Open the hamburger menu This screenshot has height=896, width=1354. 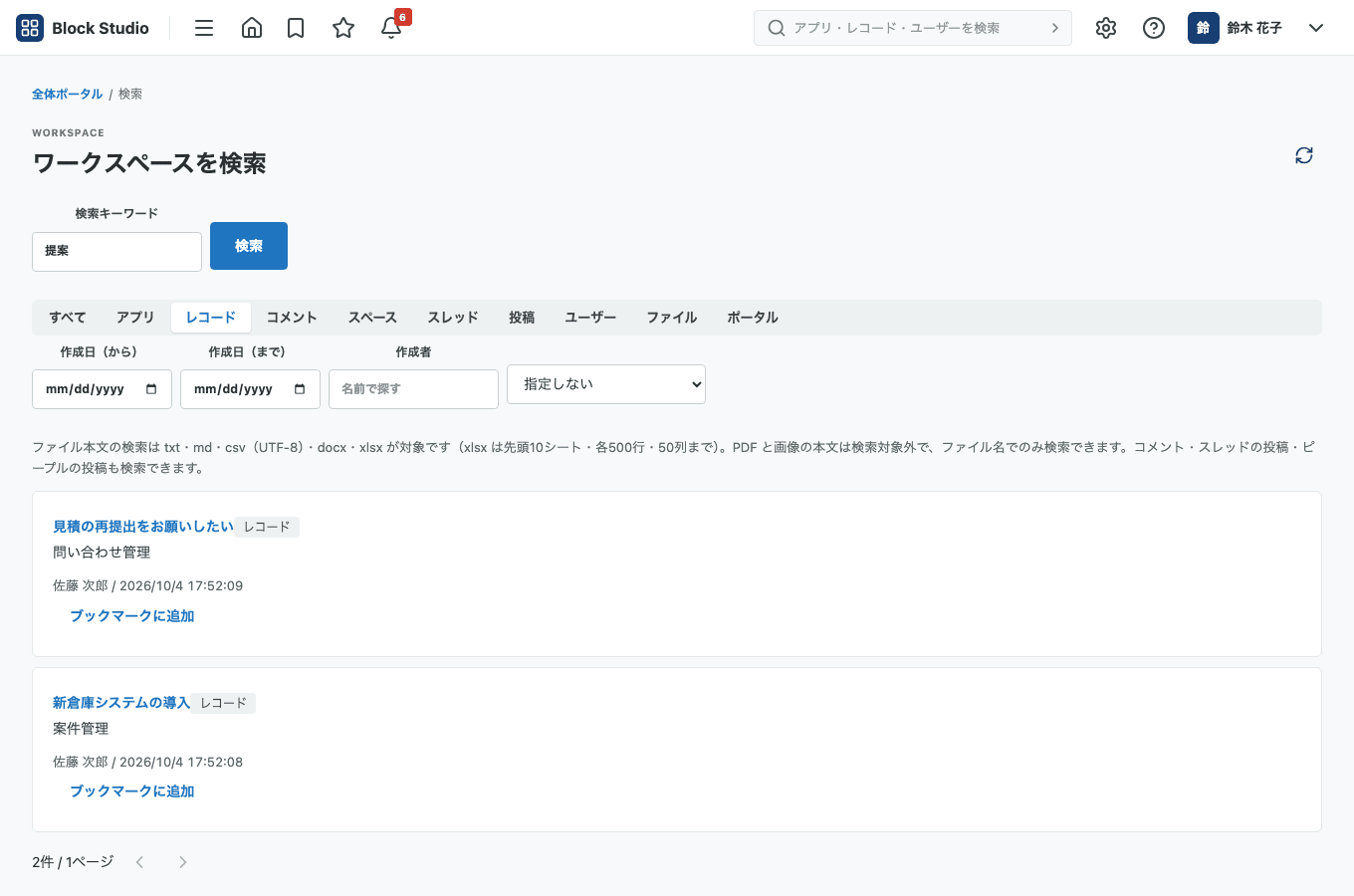(204, 28)
